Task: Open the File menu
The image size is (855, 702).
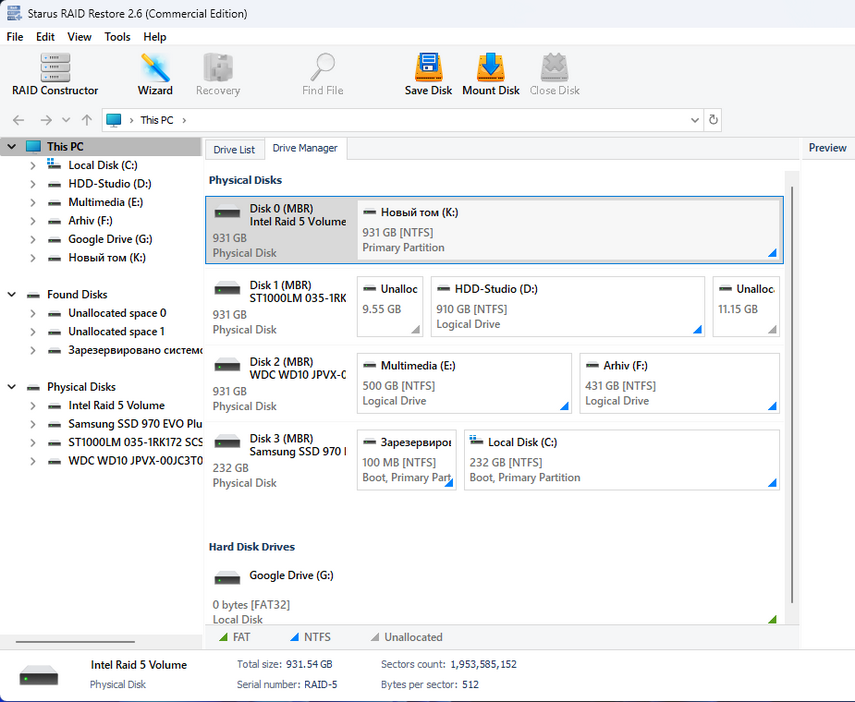Action: pyautogui.click(x=15, y=37)
